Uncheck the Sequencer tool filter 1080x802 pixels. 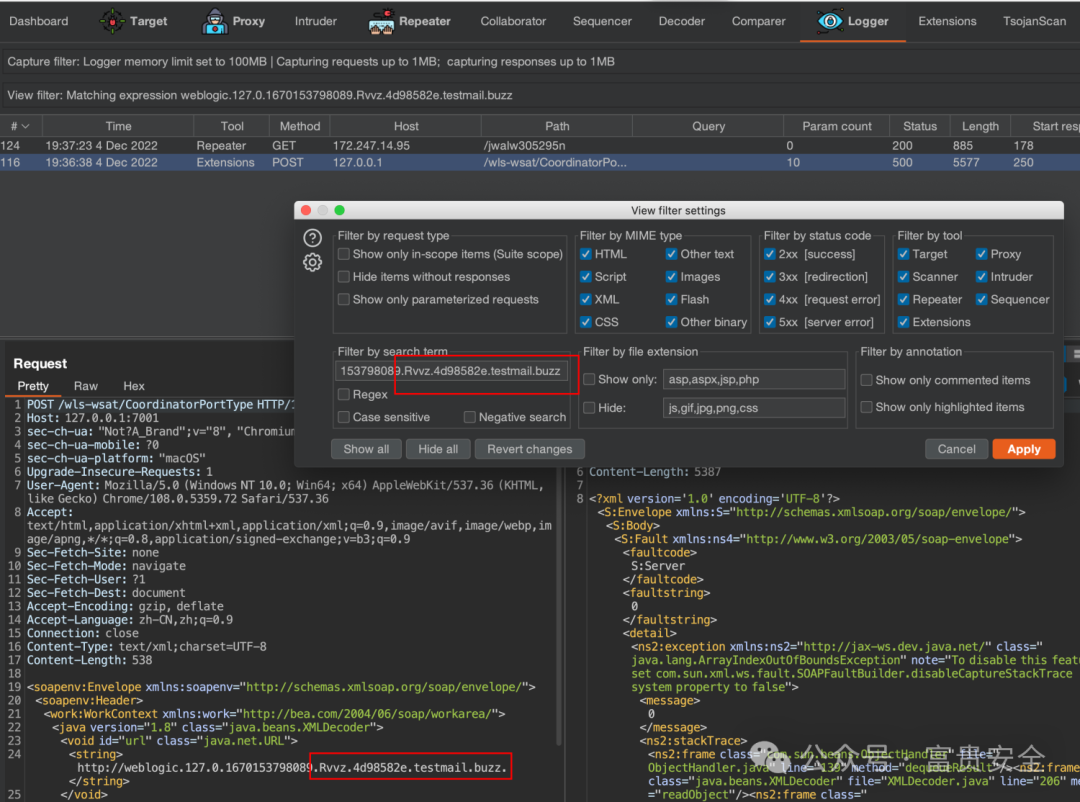click(982, 300)
